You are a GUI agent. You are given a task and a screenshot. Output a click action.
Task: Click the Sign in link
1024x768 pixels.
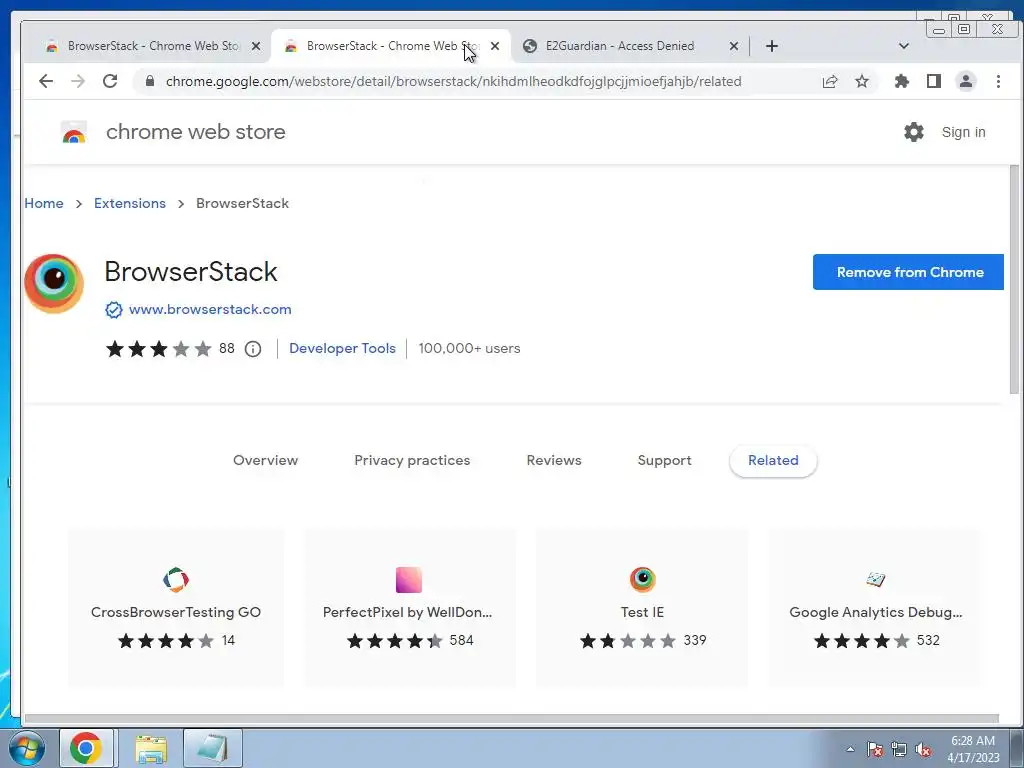[x=963, y=132]
